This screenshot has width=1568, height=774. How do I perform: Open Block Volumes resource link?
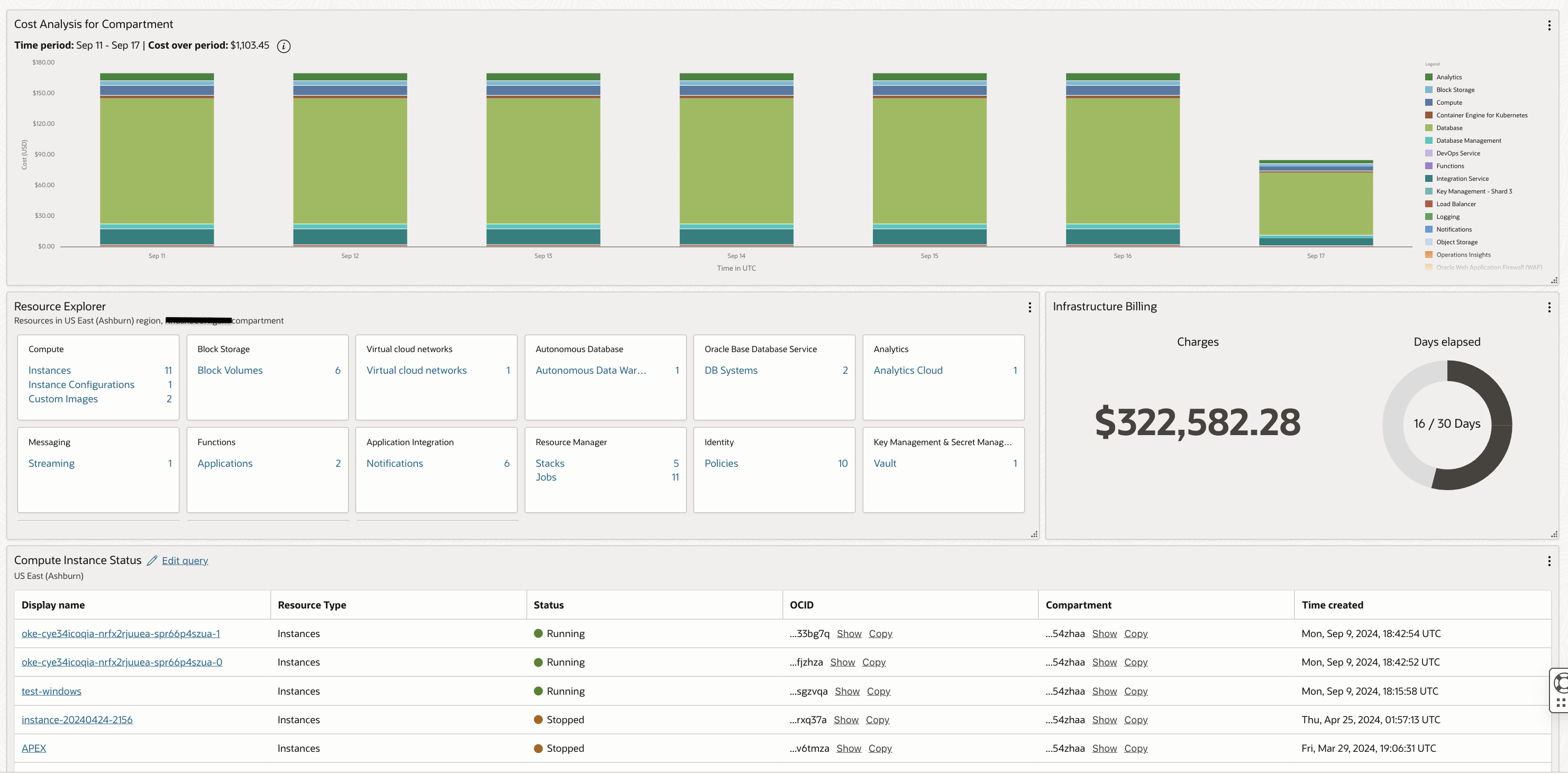point(230,371)
